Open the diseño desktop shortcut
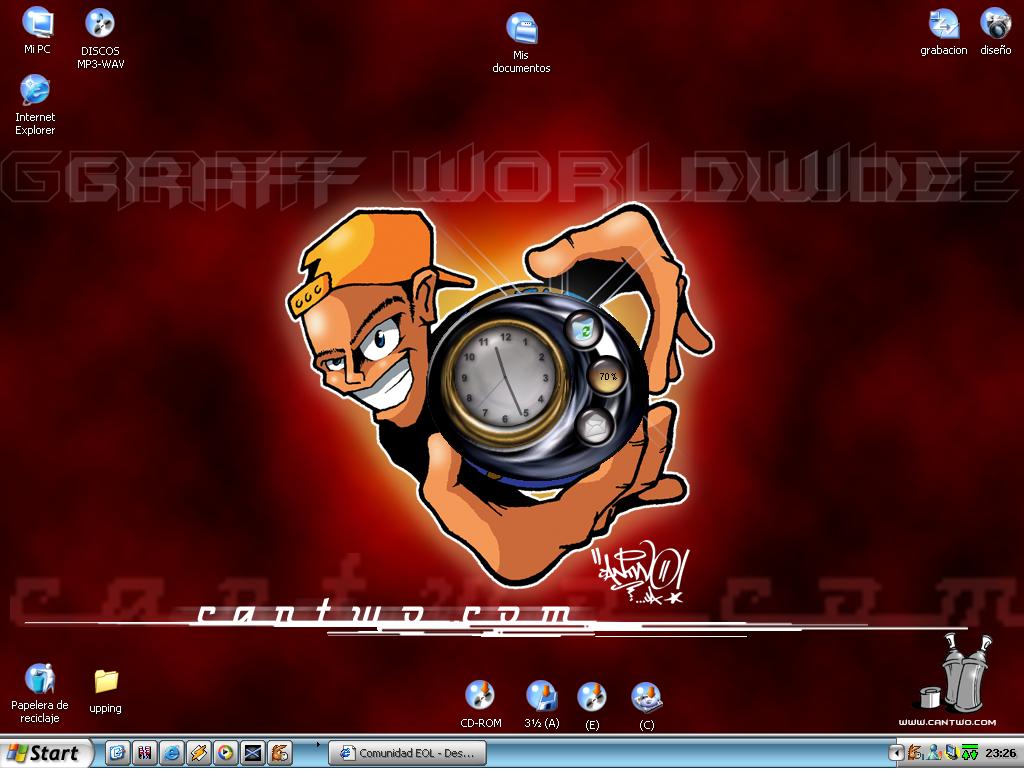Viewport: 1024px width, 773px height. point(995,32)
